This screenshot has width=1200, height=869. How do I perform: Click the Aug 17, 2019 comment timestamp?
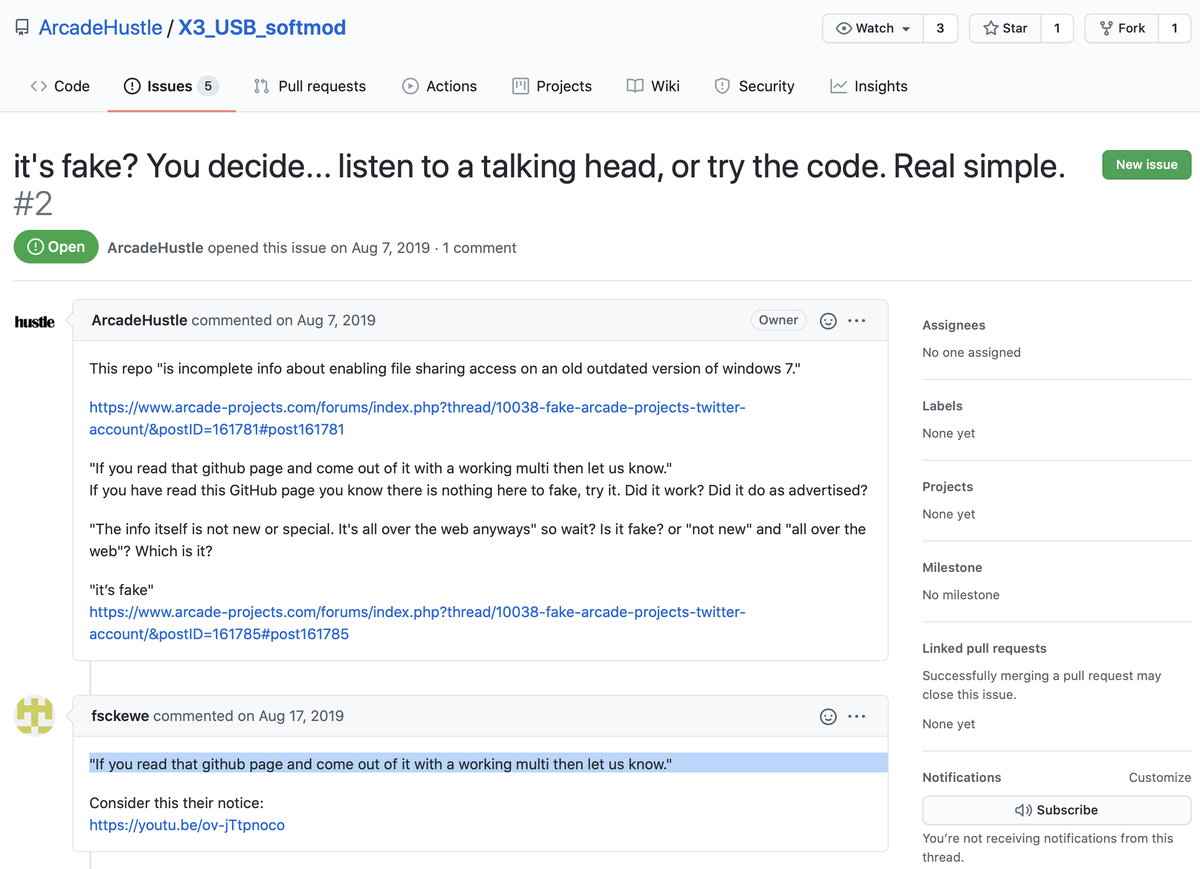pos(301,716)
